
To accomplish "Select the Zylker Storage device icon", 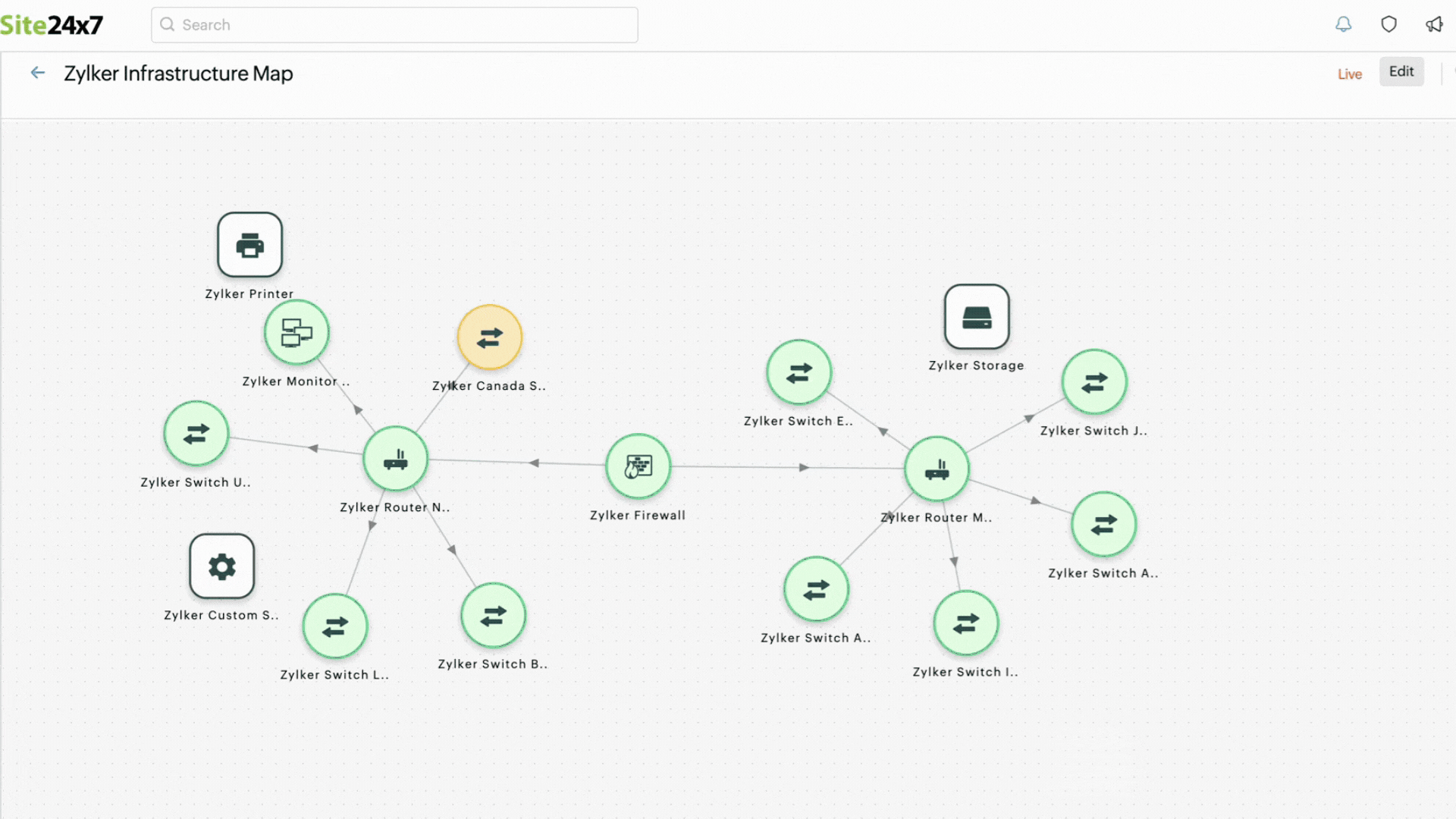I will pos(976,316).
